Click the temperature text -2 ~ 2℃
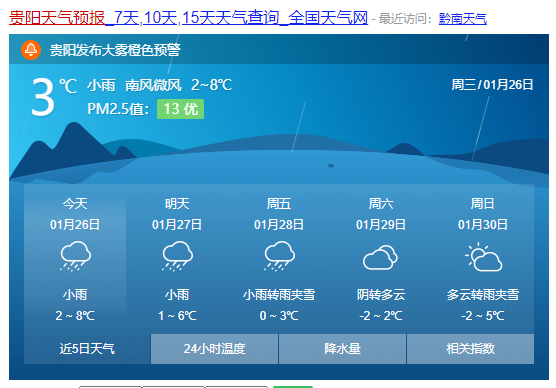Screen dimensions: 556x388 click(x=381, y=316)
